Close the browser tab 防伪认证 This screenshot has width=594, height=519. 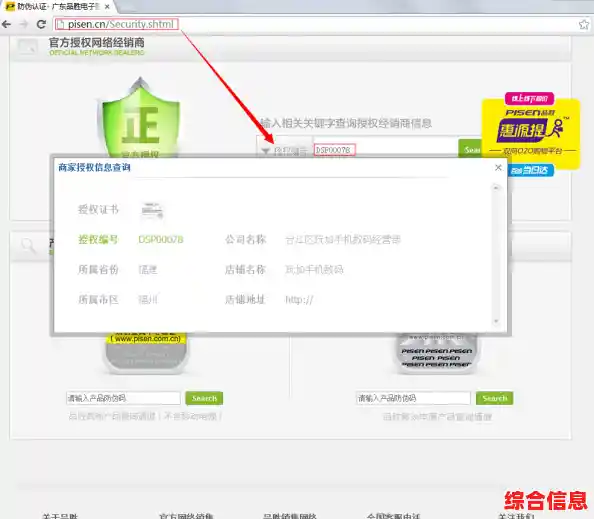tap(107, 6)
